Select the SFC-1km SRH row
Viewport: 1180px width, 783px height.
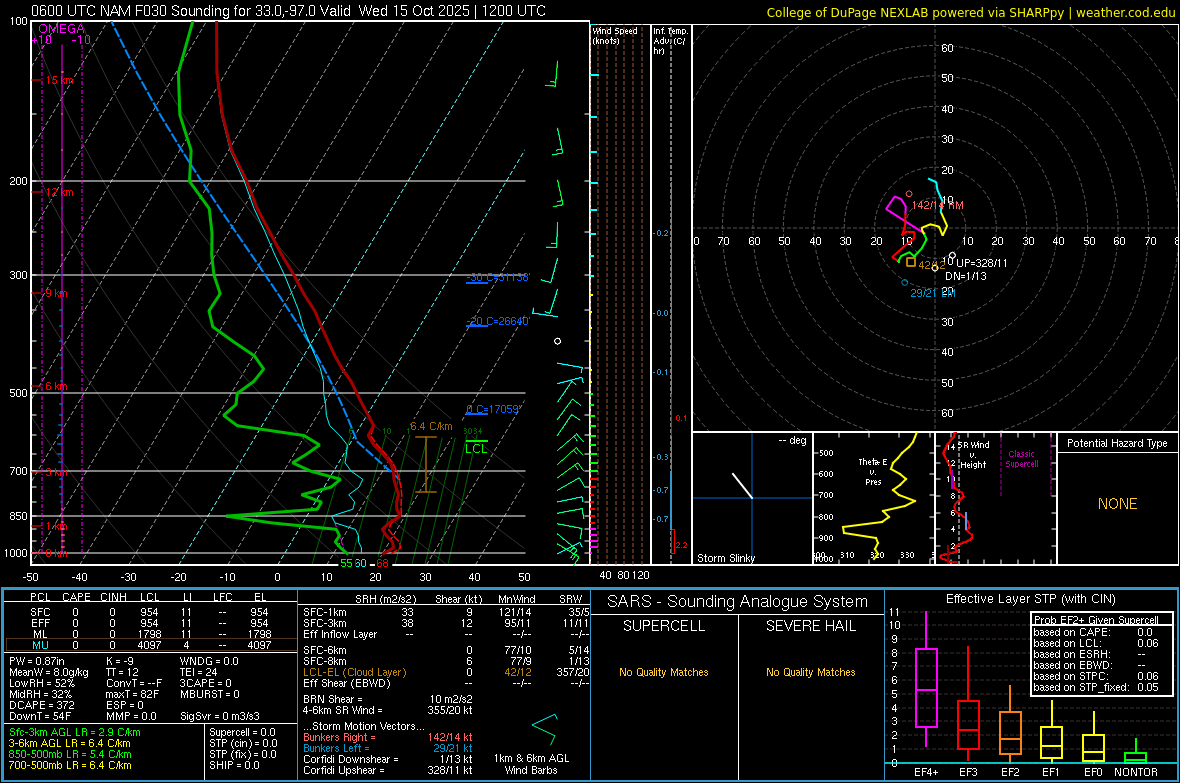446,612
